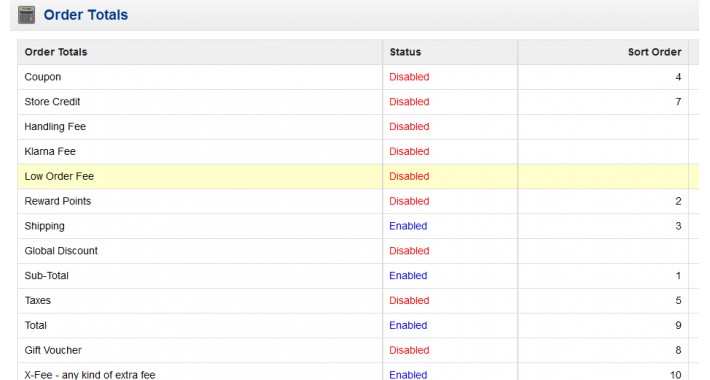Viewport: 710px width, 380px height.
Task: Click sort order 4 in Coupon row
Action: (678, 77)
